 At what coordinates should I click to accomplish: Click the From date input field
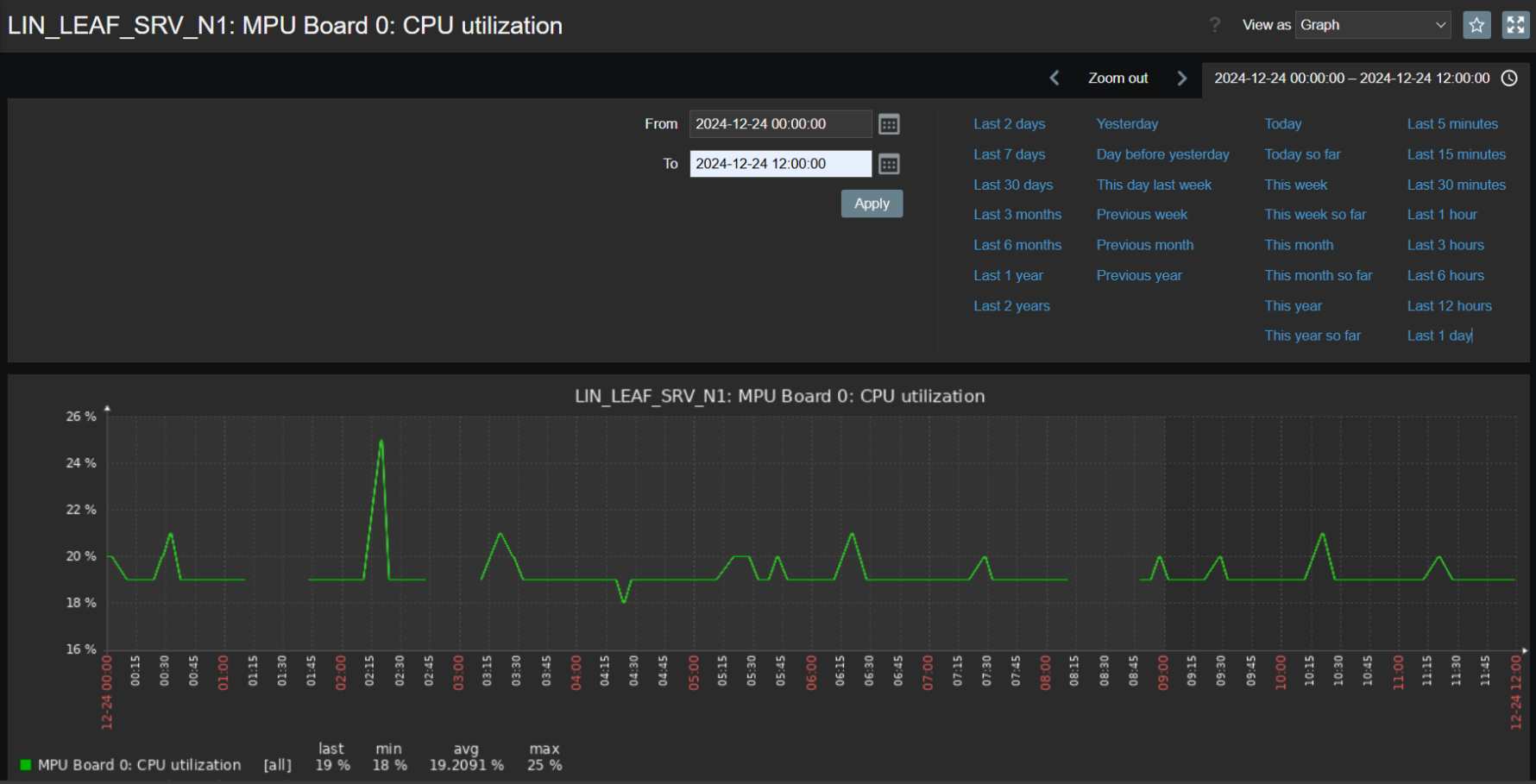point(779,124)
